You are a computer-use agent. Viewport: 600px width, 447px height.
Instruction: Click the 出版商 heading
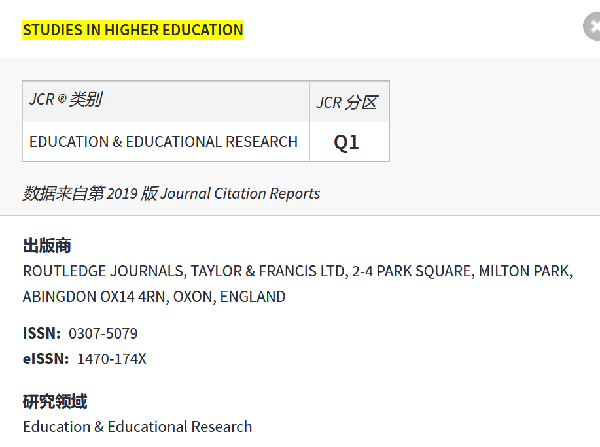[x=47, y=245]
